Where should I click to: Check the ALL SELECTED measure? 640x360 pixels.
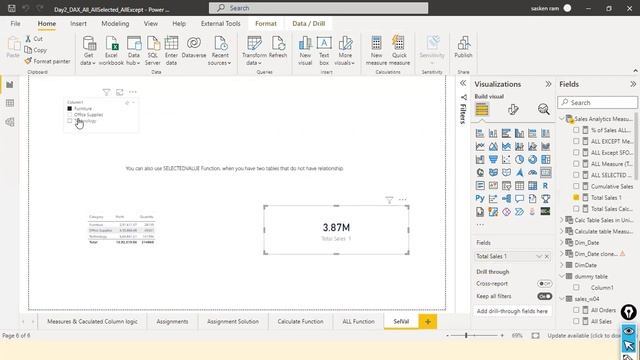576,175
